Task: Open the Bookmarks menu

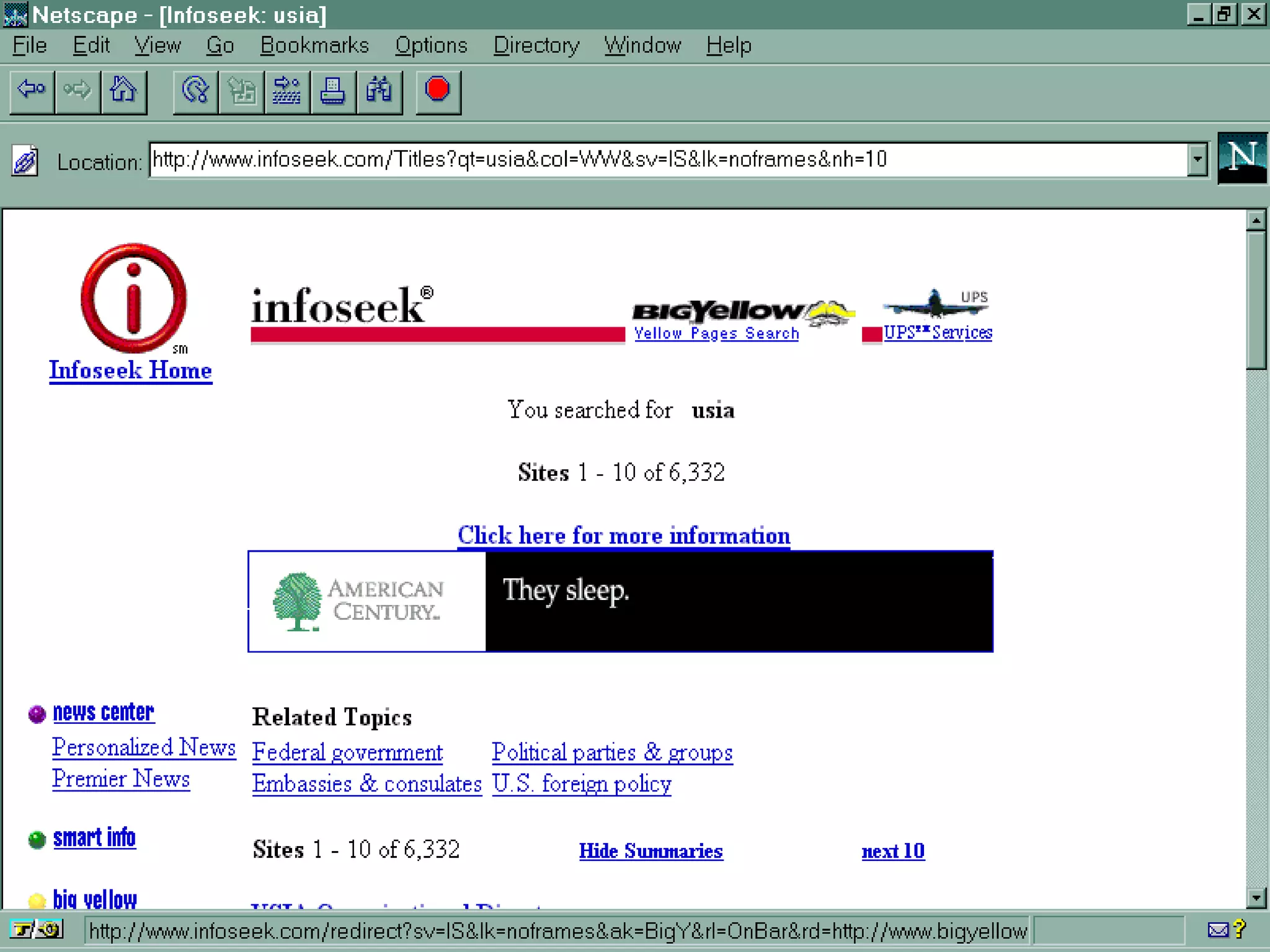Action: coord(314,45)
